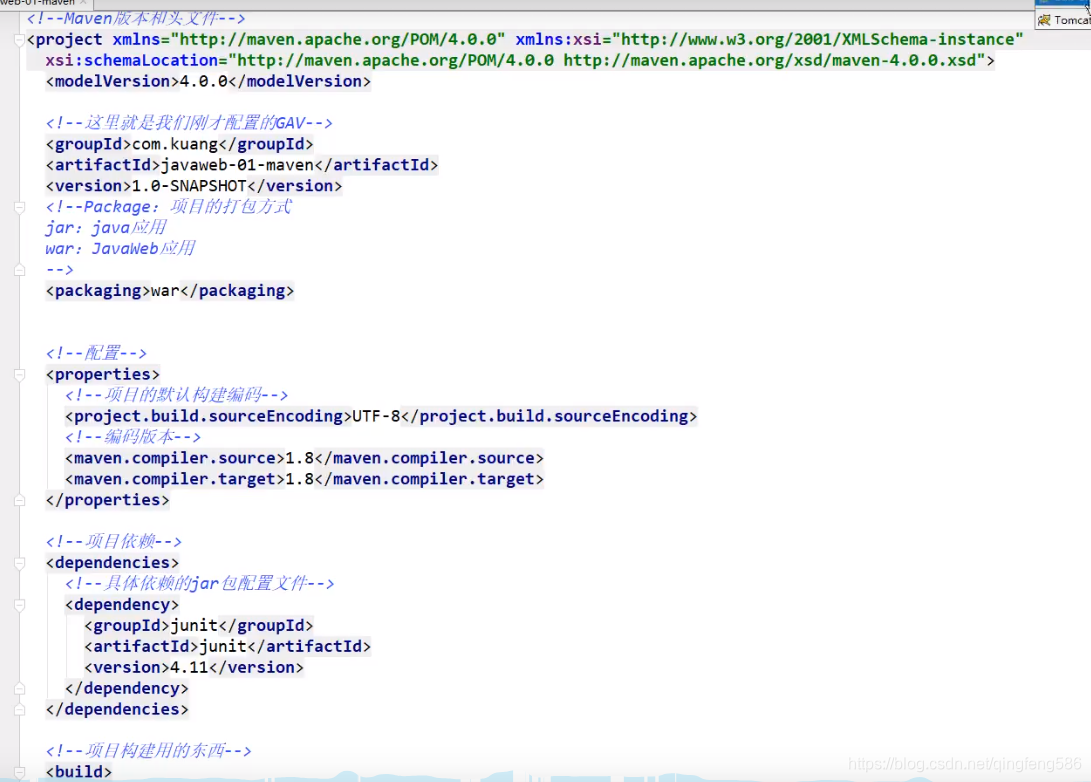Click the 'war: JavaWeb' comment line
Image resolution: width=1091 pixels, height=782 pixels.
120,248
